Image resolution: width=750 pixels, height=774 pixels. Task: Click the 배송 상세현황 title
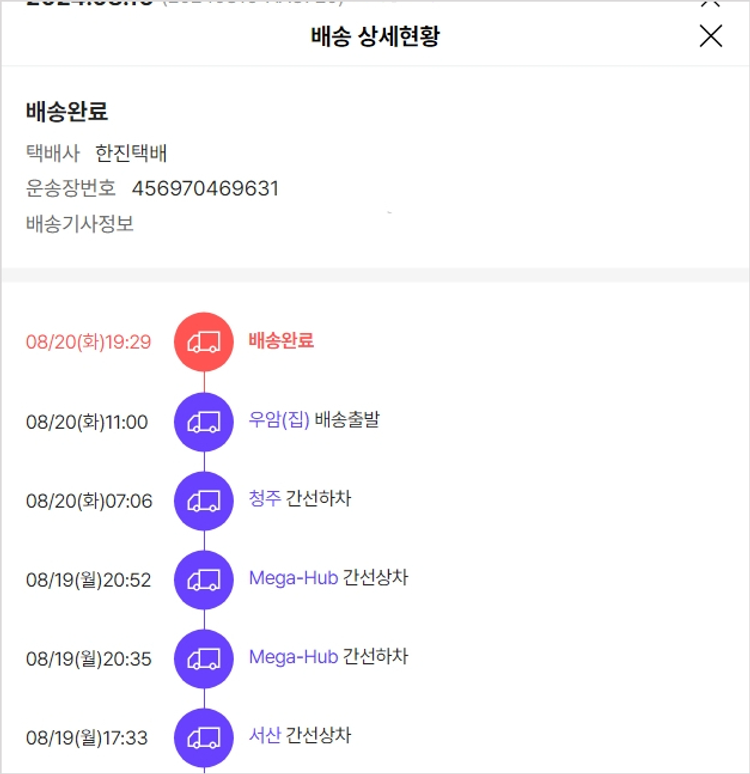pyautogui.click(x=375, y=38)
